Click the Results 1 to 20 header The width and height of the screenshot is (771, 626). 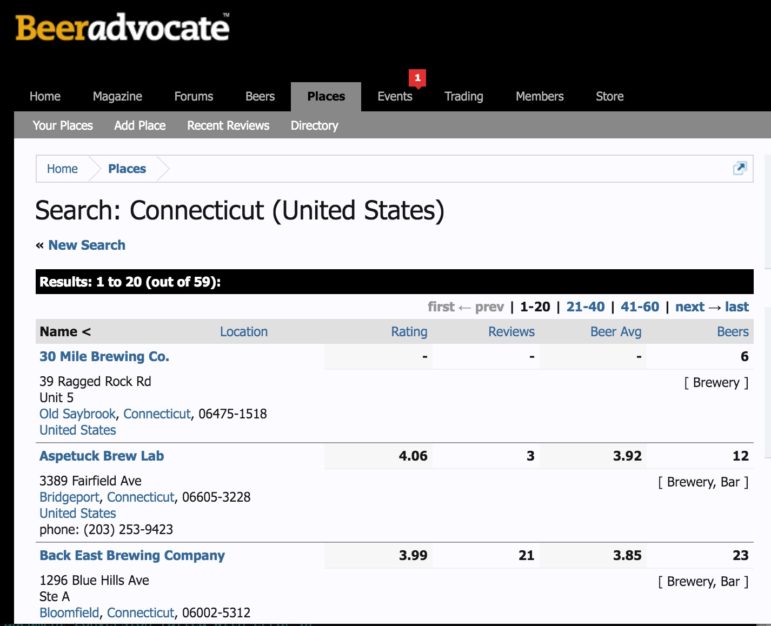coord(394,282)
